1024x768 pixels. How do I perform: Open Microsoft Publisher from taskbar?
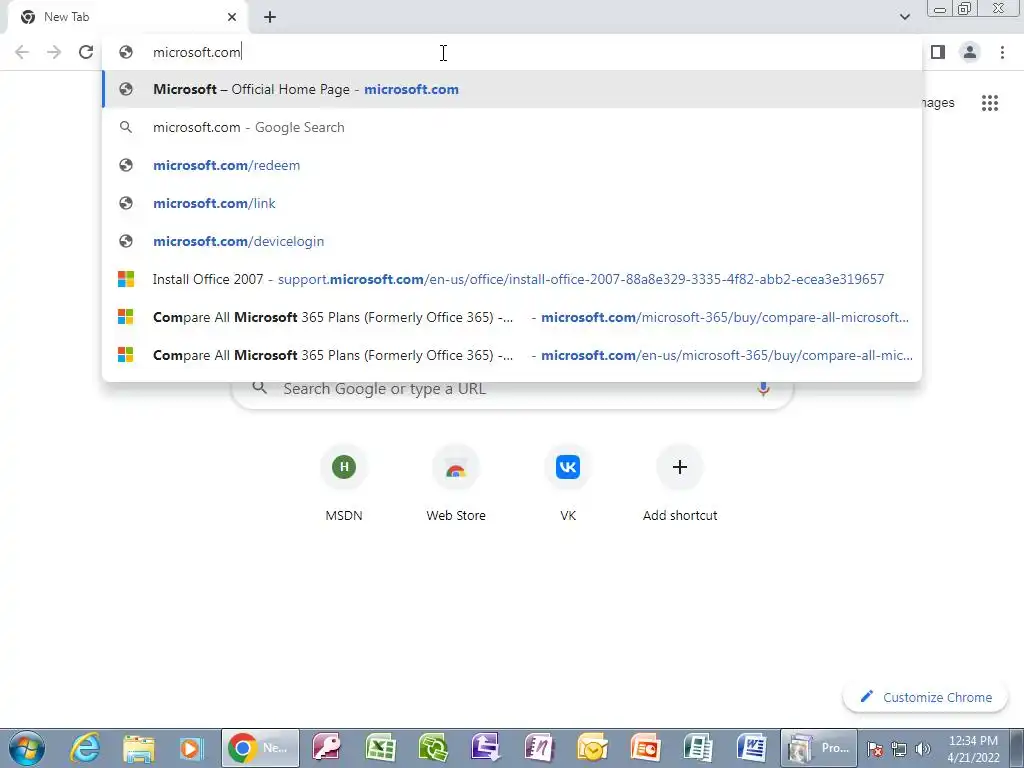click(698, 748)
